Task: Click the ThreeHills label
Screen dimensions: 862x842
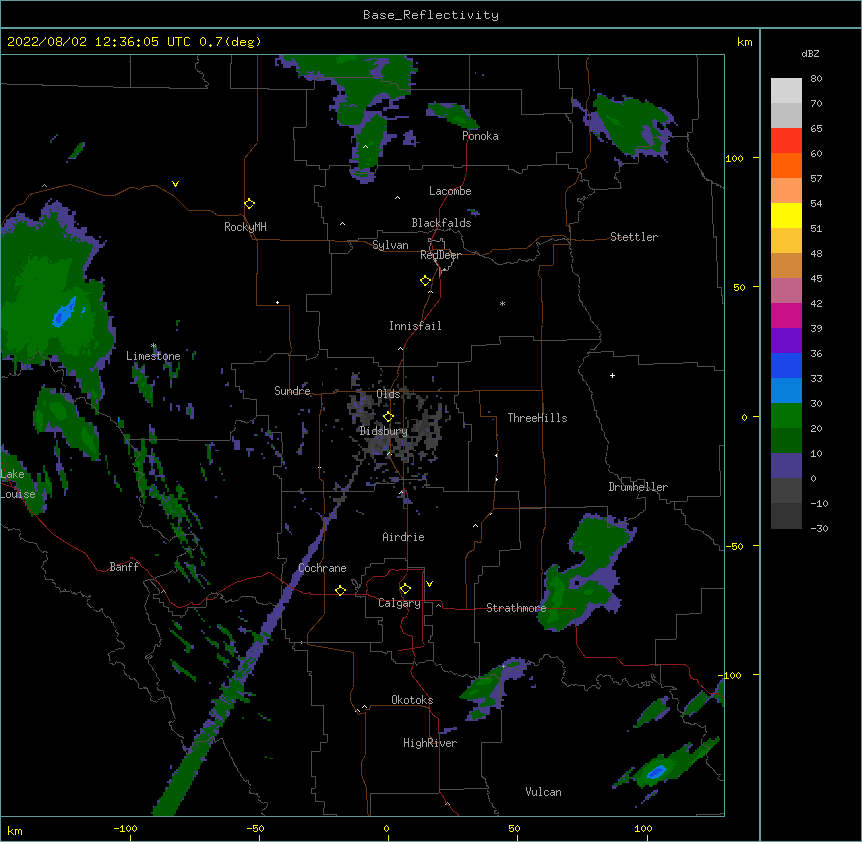Action: (537, 418)
